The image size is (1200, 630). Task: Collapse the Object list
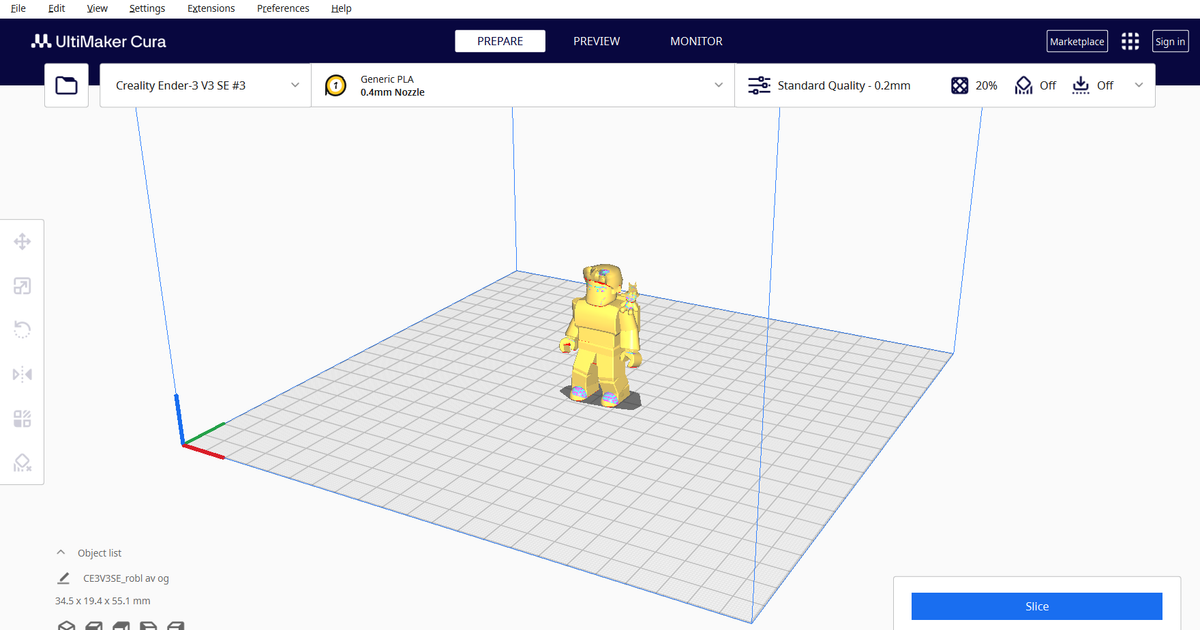tap(62, 553)
